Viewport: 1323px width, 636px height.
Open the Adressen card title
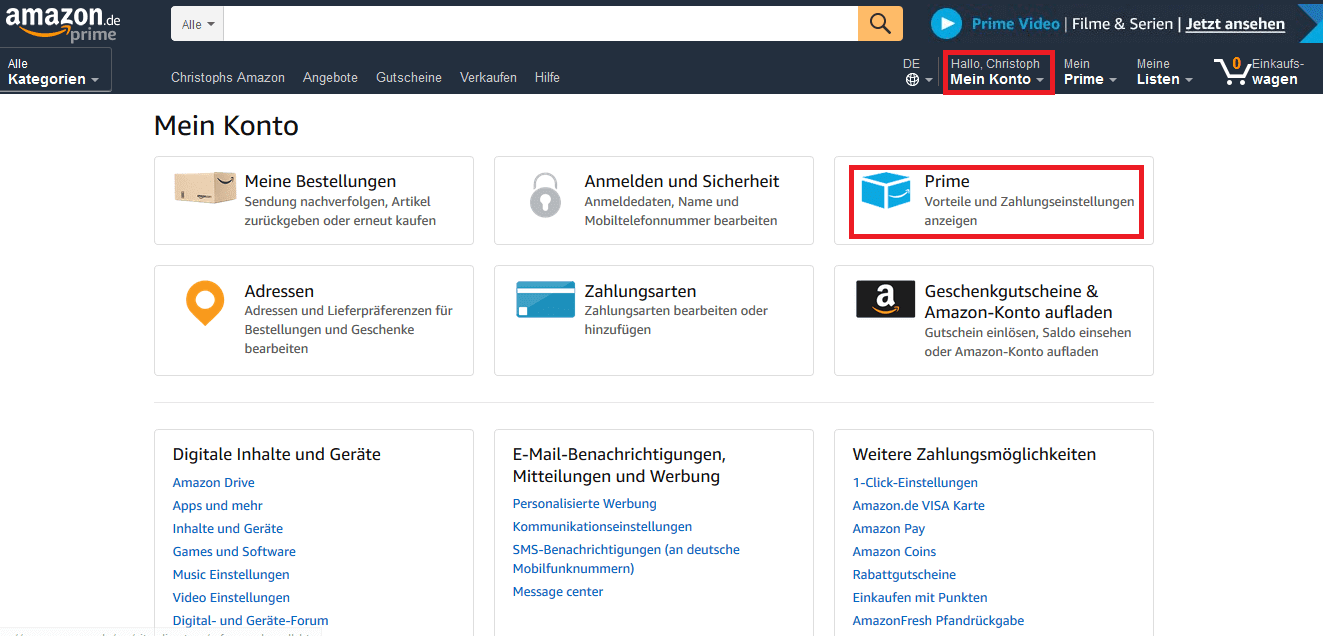(x=279, y=291)
